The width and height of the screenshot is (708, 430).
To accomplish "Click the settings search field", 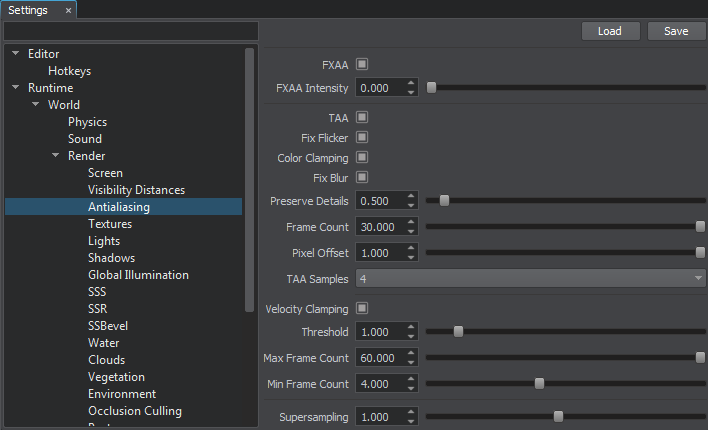I will pos(131,32).
